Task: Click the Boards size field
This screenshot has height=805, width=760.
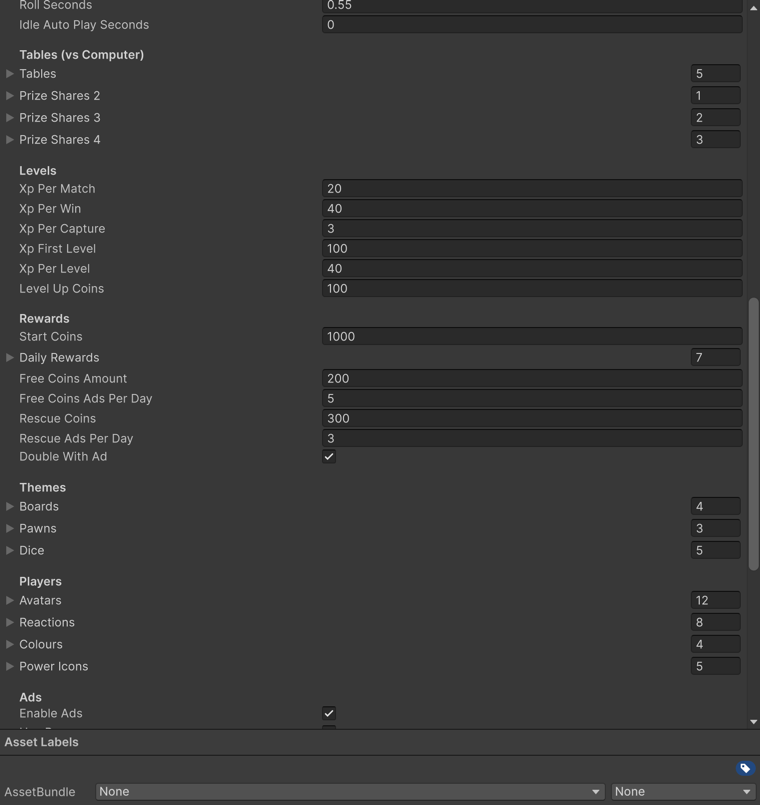Action: click(715, 506)
